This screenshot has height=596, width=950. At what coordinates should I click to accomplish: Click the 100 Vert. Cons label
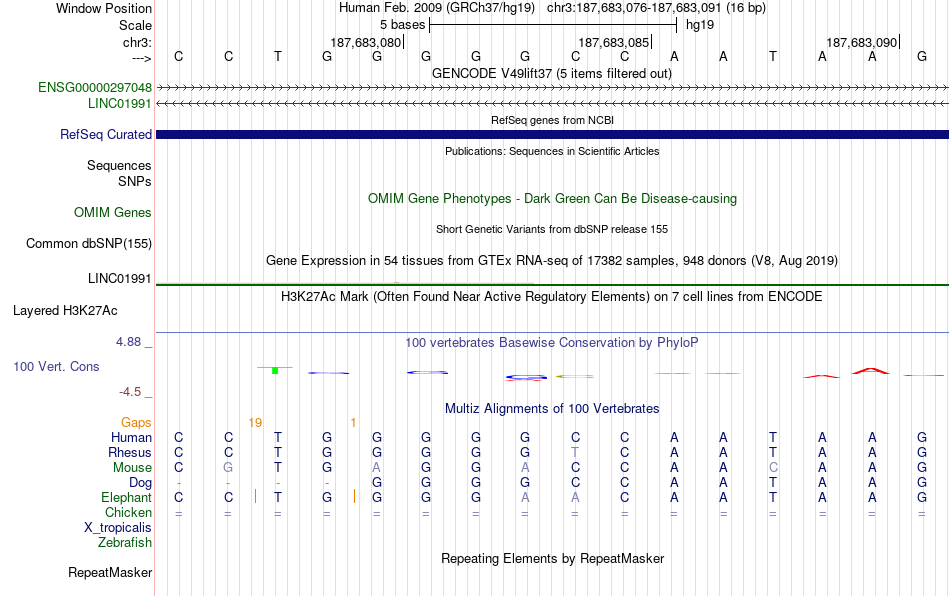pyautogui.click(x=56, y=366)
